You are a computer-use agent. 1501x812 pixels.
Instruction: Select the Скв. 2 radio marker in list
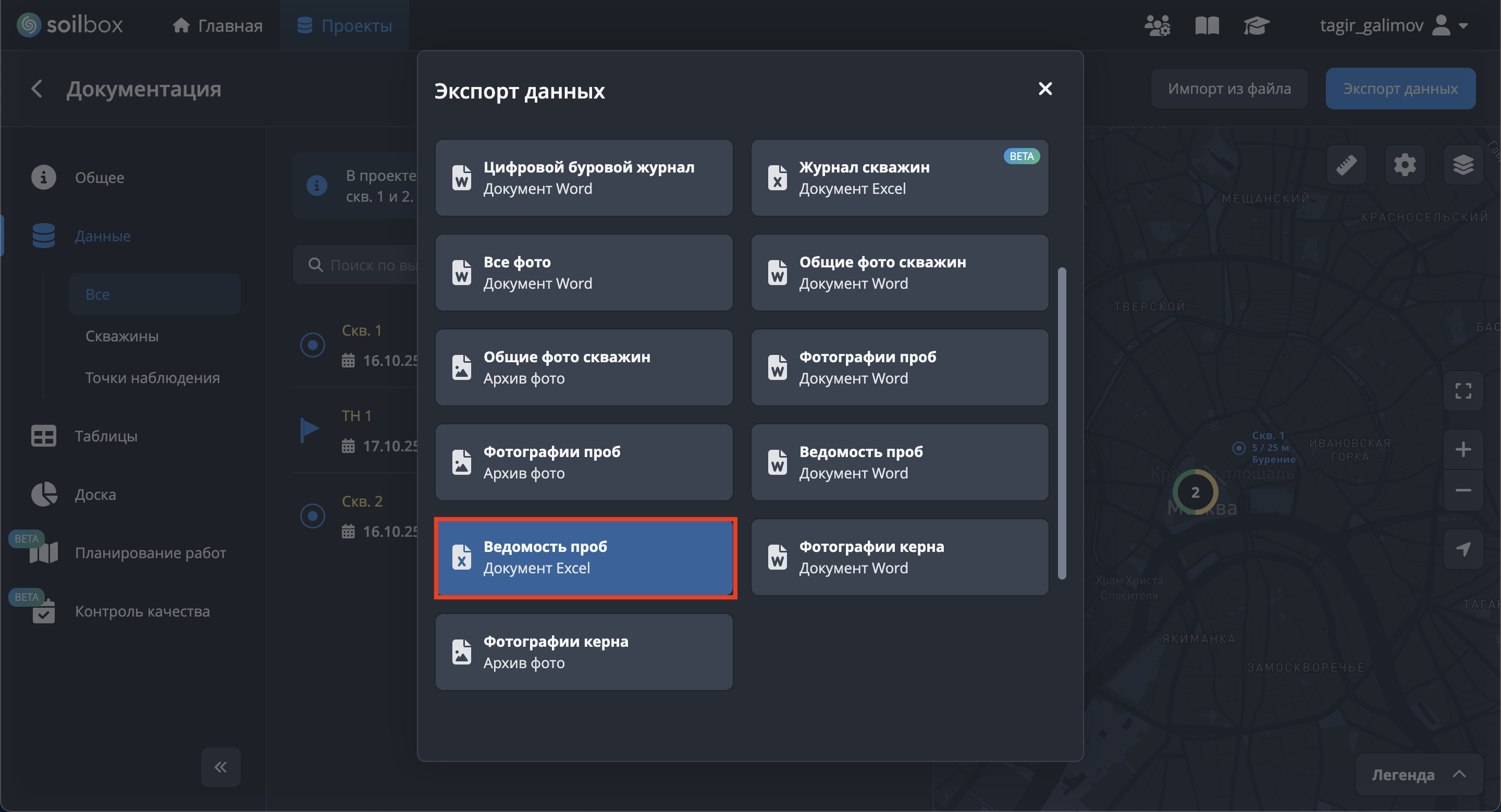tap(312, 516)
